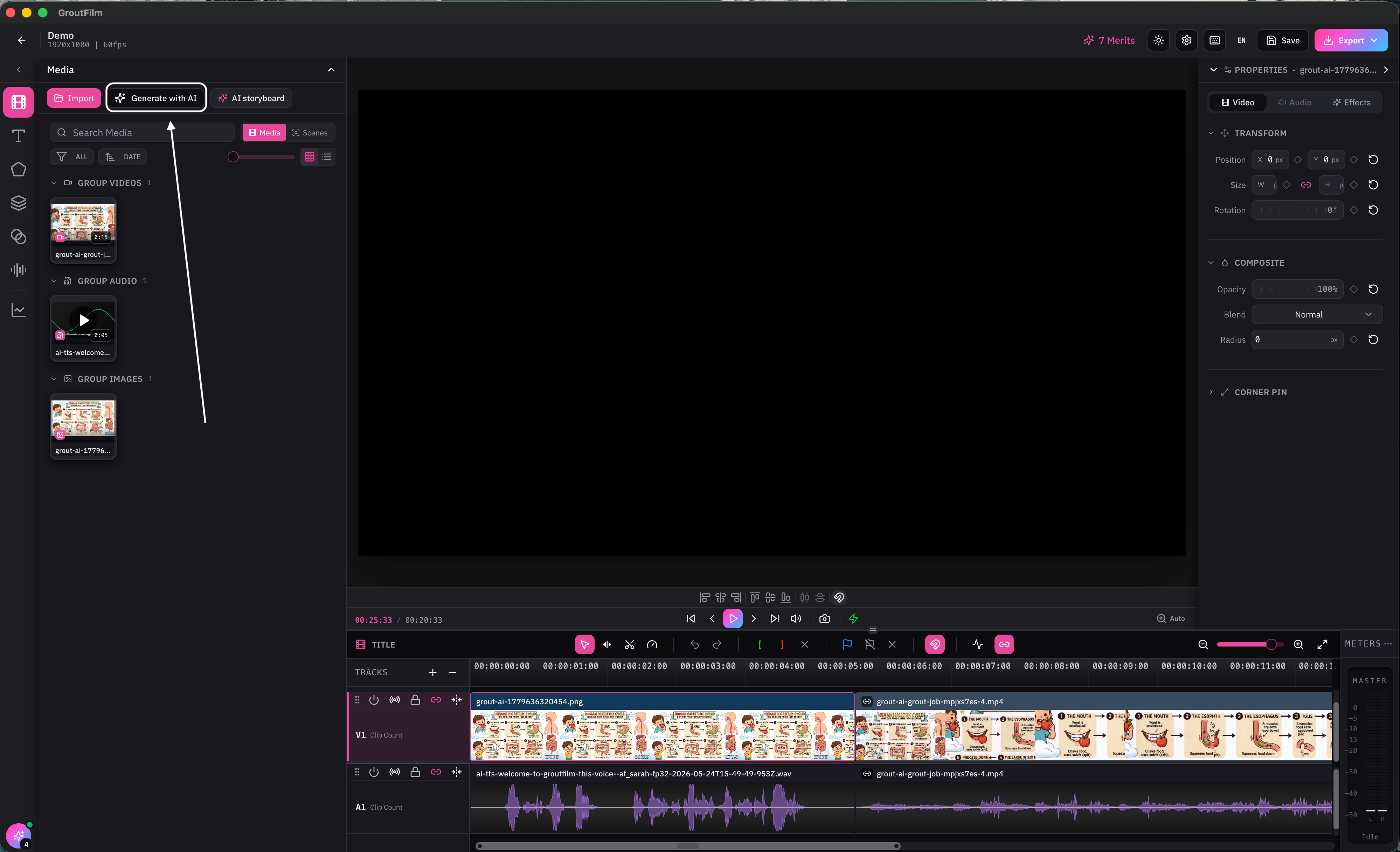Image resolution: width=1400 pixels, height=852 pixels.
Task: Click the Opacity slider field
Action: 1298,289
